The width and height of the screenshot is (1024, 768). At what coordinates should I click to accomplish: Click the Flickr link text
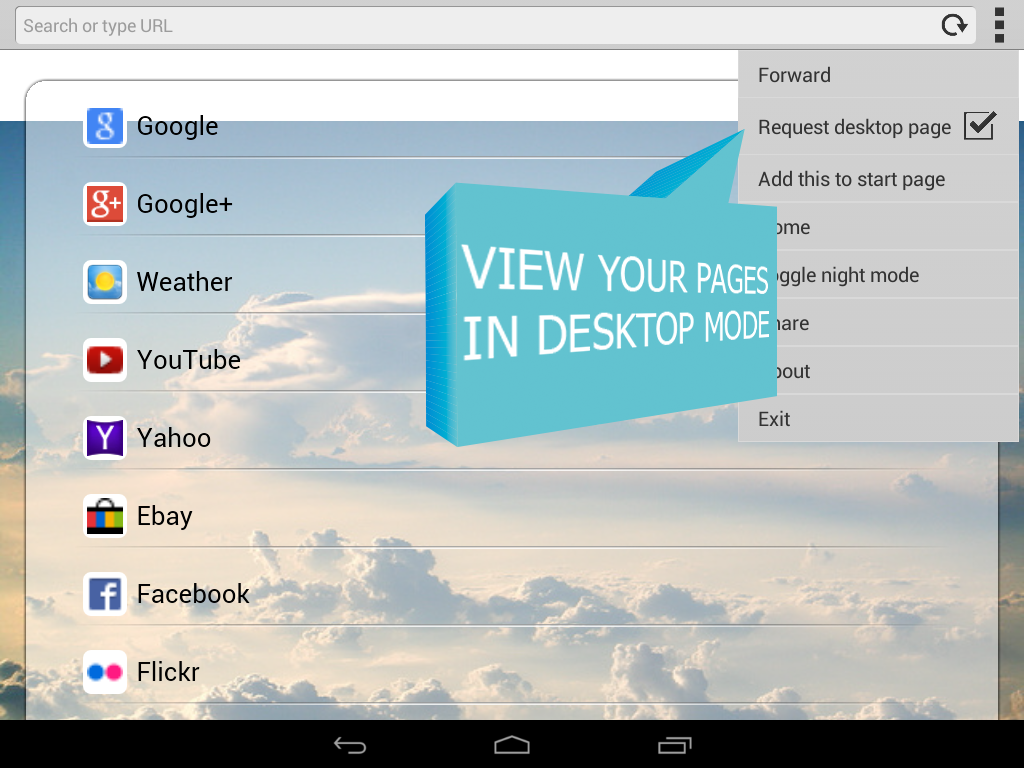click(168, 672)
